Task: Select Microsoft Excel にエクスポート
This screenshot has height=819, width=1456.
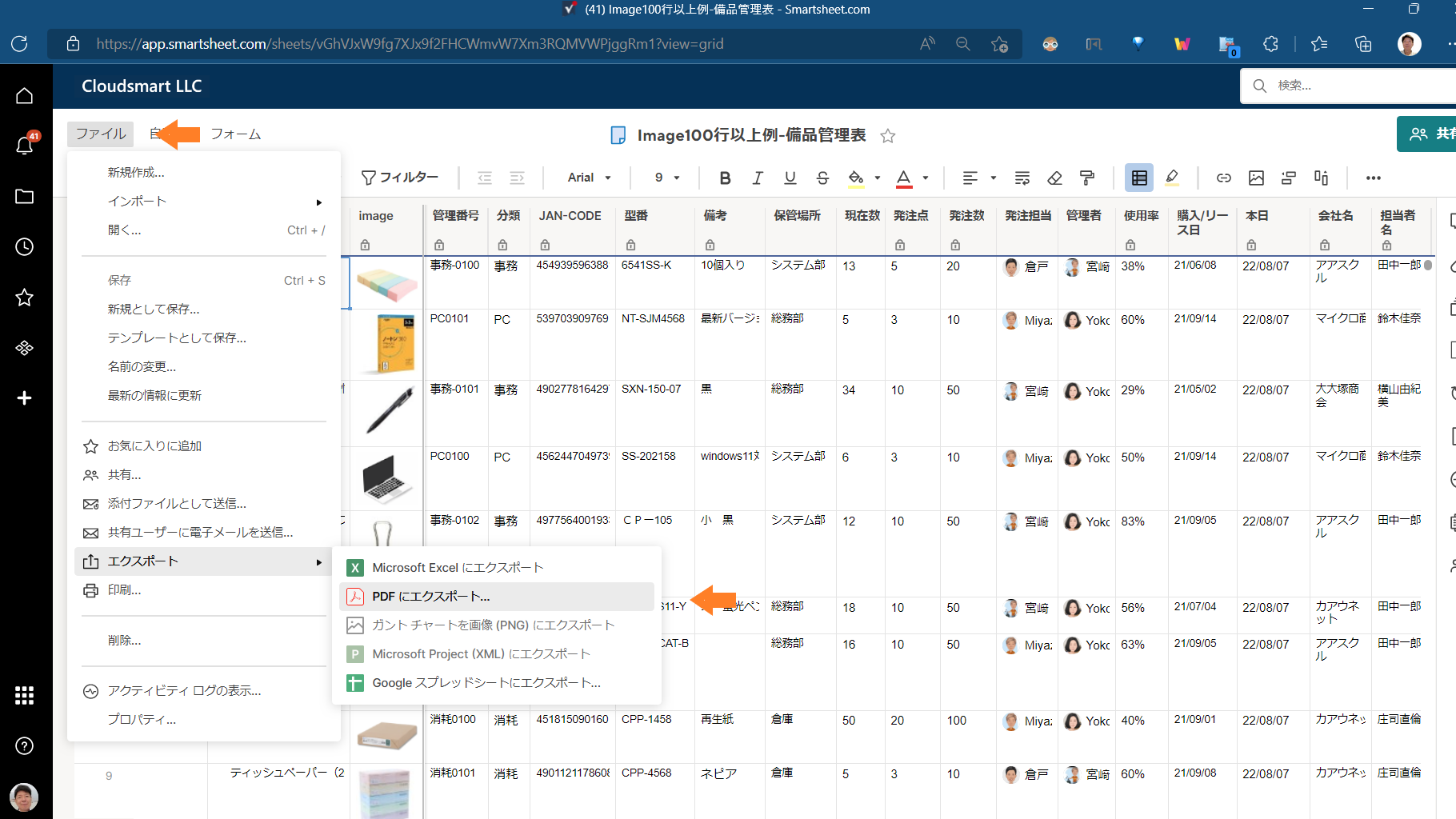Action: pos(457,567)
